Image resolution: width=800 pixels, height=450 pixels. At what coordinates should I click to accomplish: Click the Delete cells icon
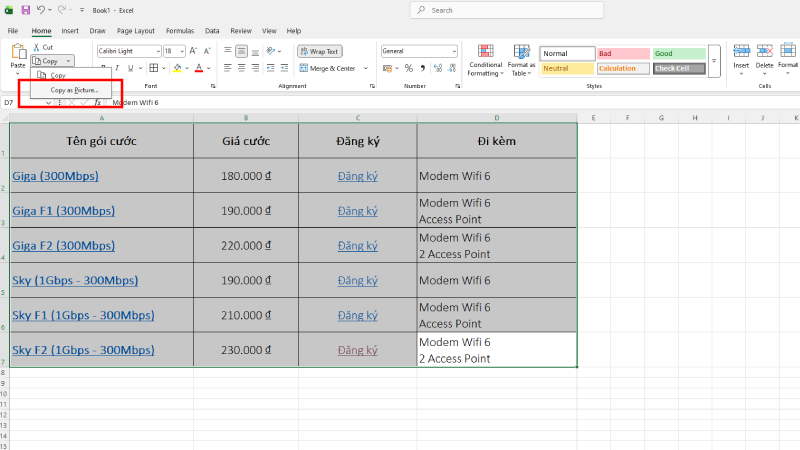click(x=764, y=56)
